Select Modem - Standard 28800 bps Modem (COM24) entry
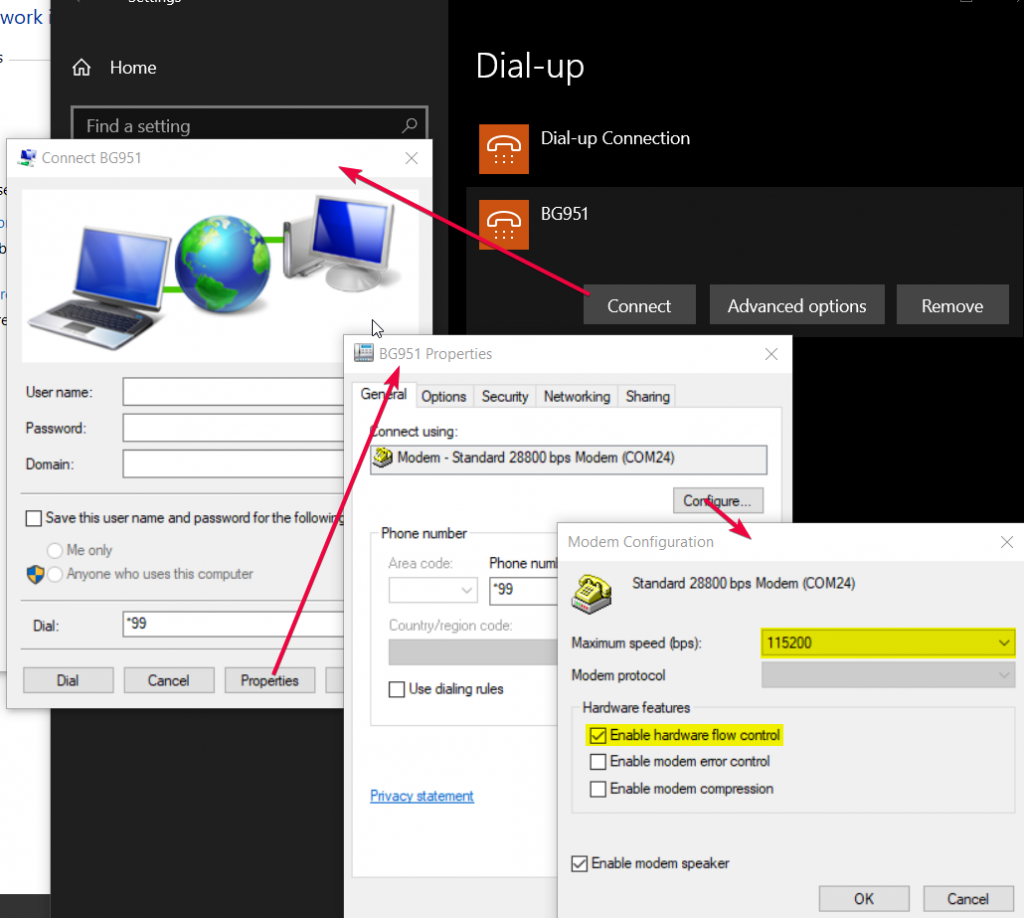Image resolution: width=1024 pixels, height=918 pixels. [568, 460]
